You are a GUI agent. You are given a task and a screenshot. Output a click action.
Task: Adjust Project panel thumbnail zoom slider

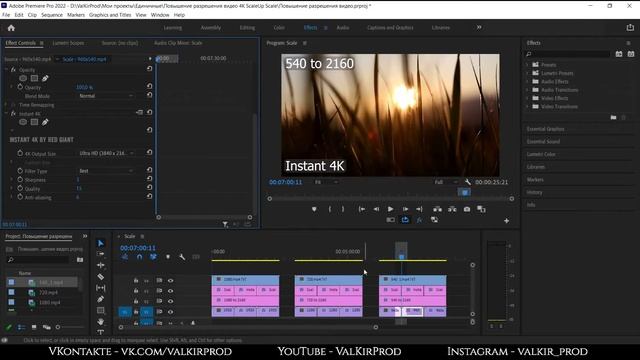coord(58,327)
